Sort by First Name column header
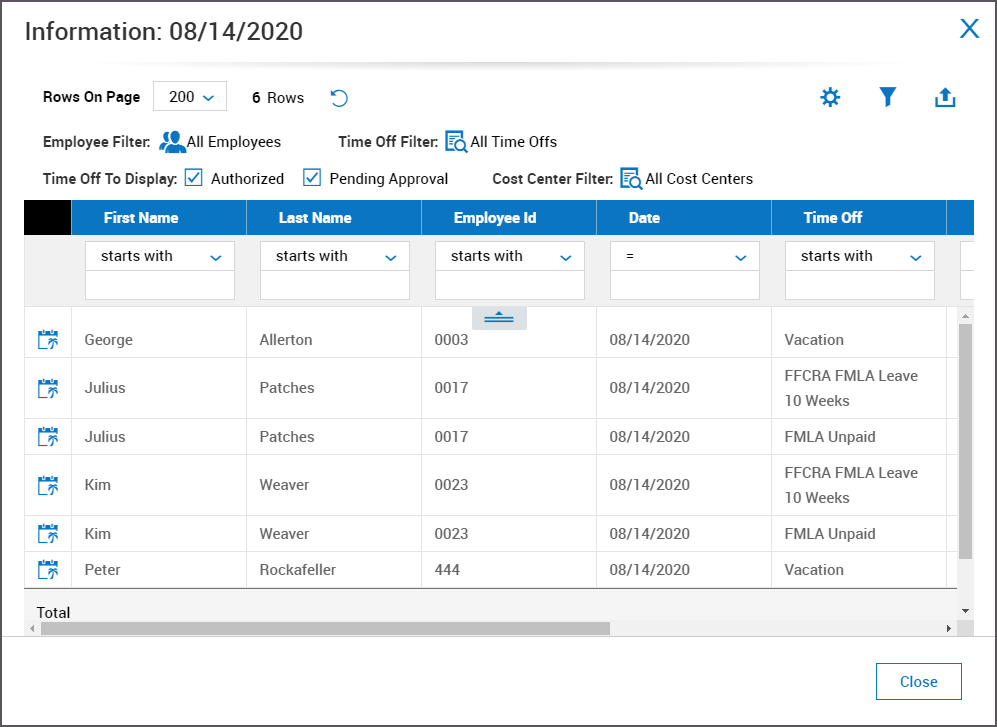Screen dimensions: 997x727 coord(159,218)
